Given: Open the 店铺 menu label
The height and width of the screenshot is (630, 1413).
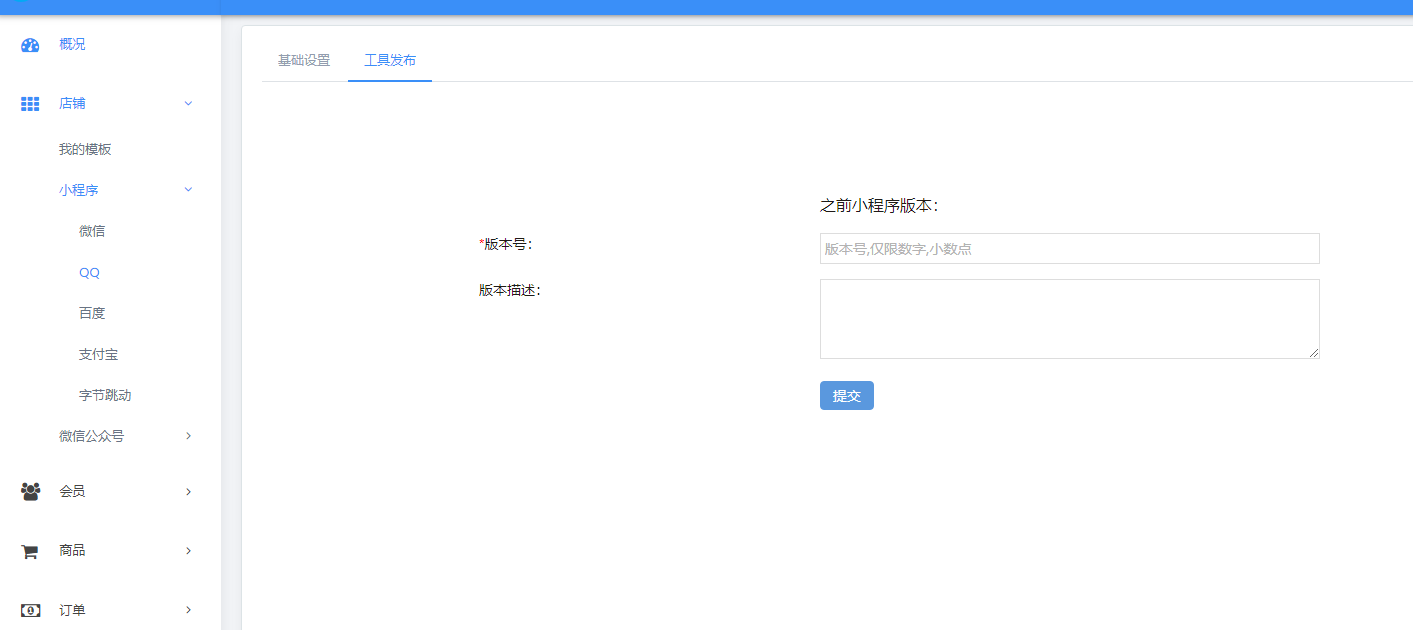Looking at the screenshot, I should (x=72, y=103).
